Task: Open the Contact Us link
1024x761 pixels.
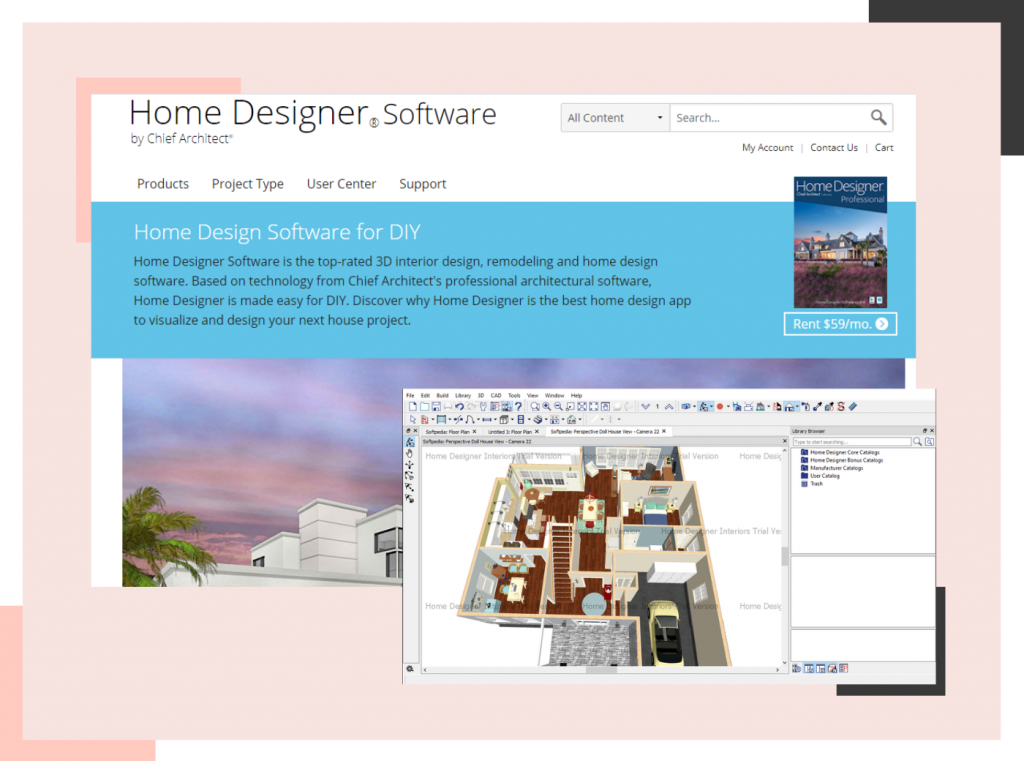Action: 834,147
